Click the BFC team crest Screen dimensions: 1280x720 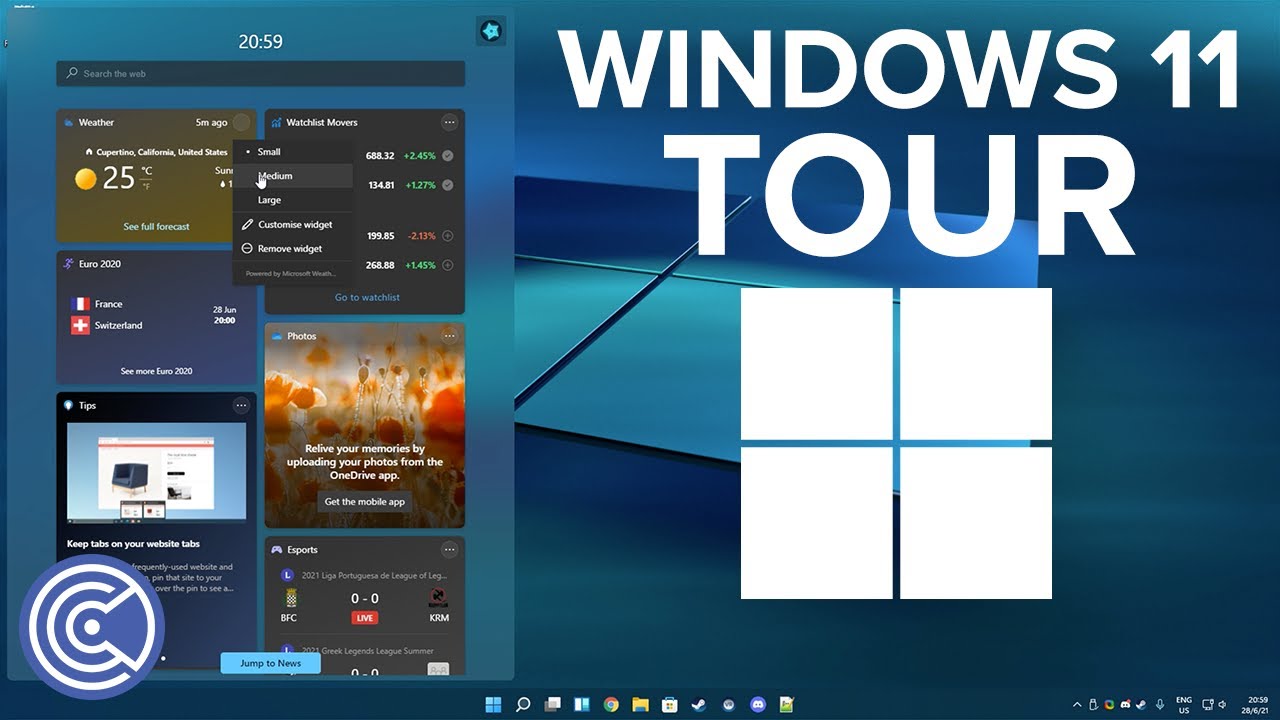coord(291,598)
